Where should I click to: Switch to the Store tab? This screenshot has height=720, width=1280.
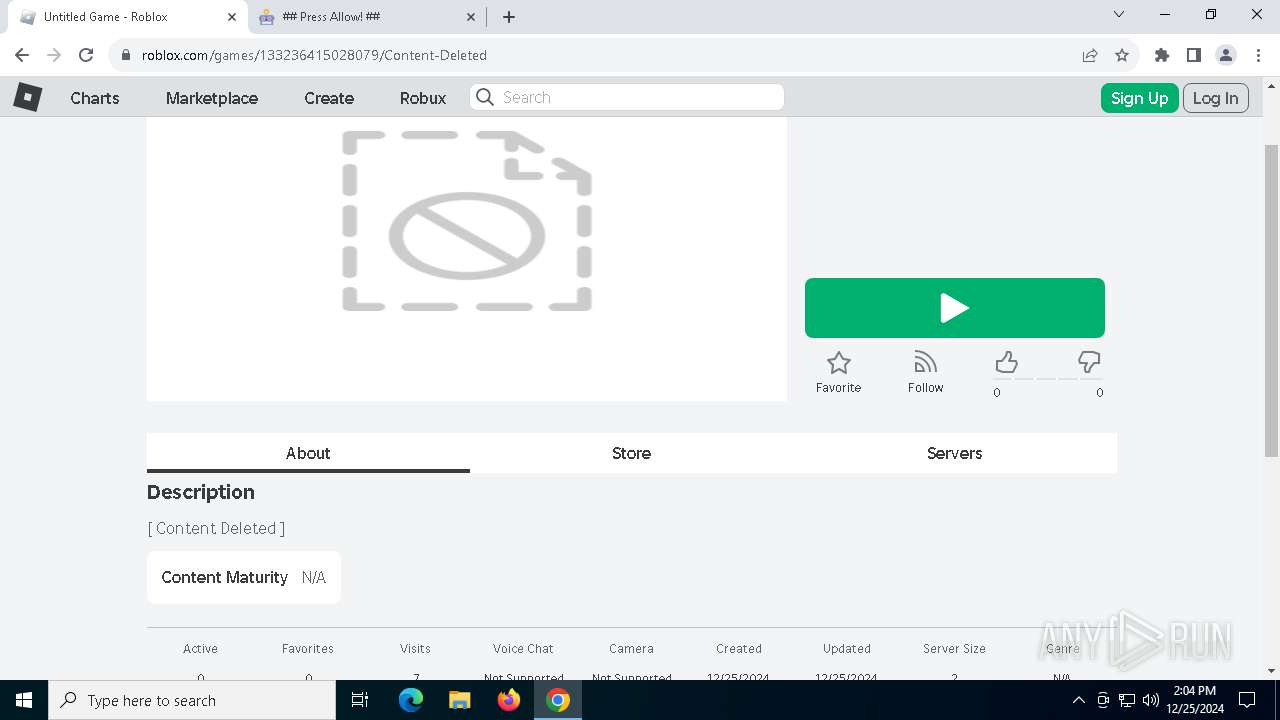(x=631, y=453)
